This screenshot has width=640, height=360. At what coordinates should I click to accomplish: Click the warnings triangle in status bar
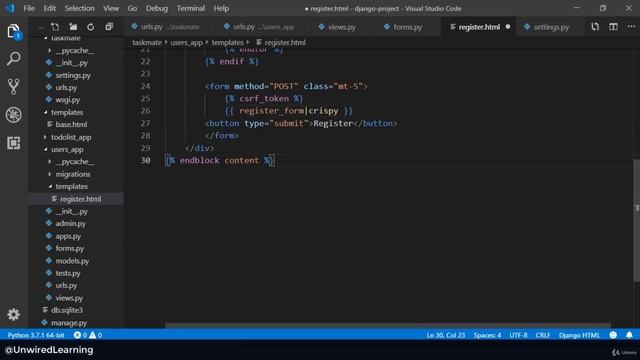(93, 335)
